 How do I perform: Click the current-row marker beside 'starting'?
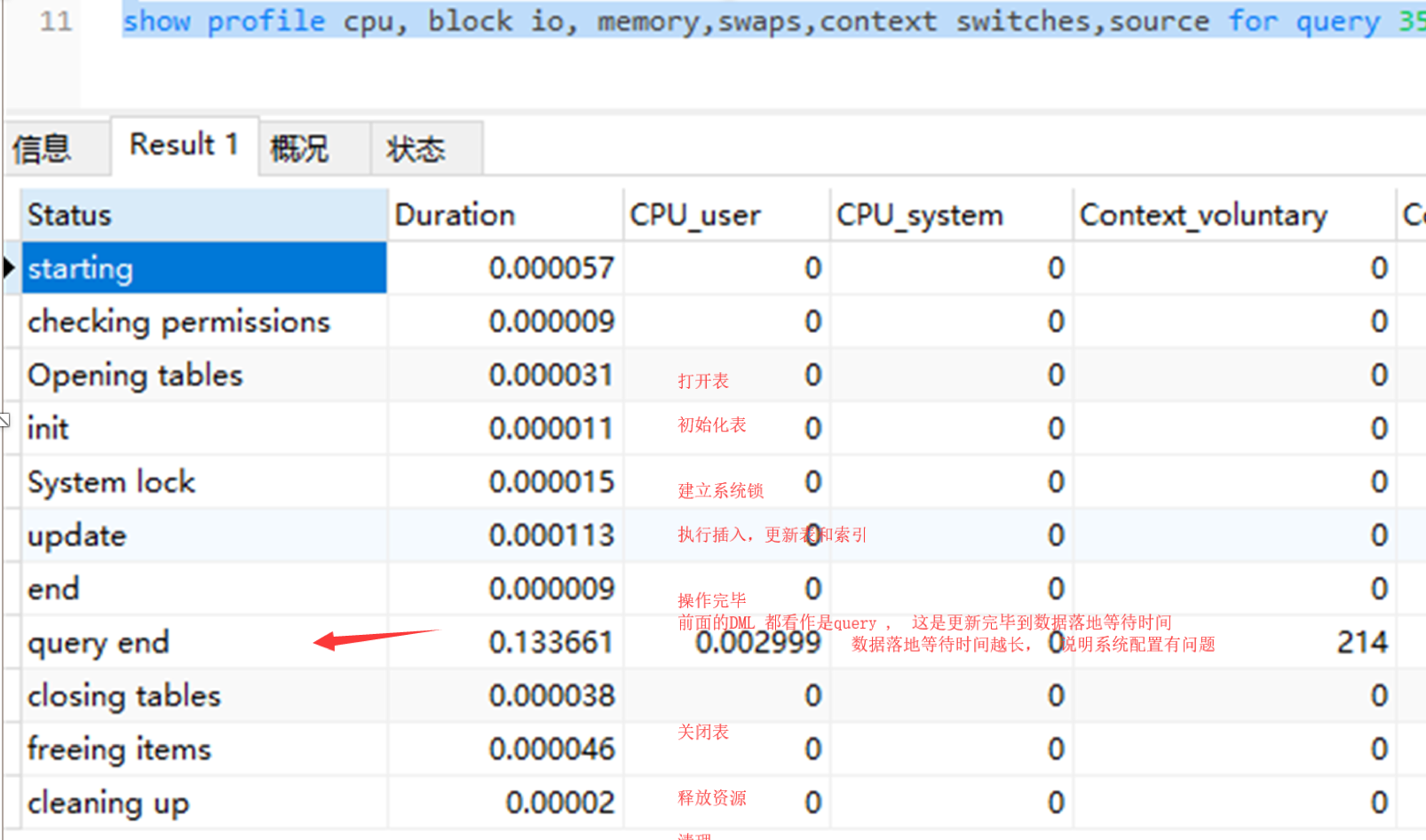click(10, 267)
